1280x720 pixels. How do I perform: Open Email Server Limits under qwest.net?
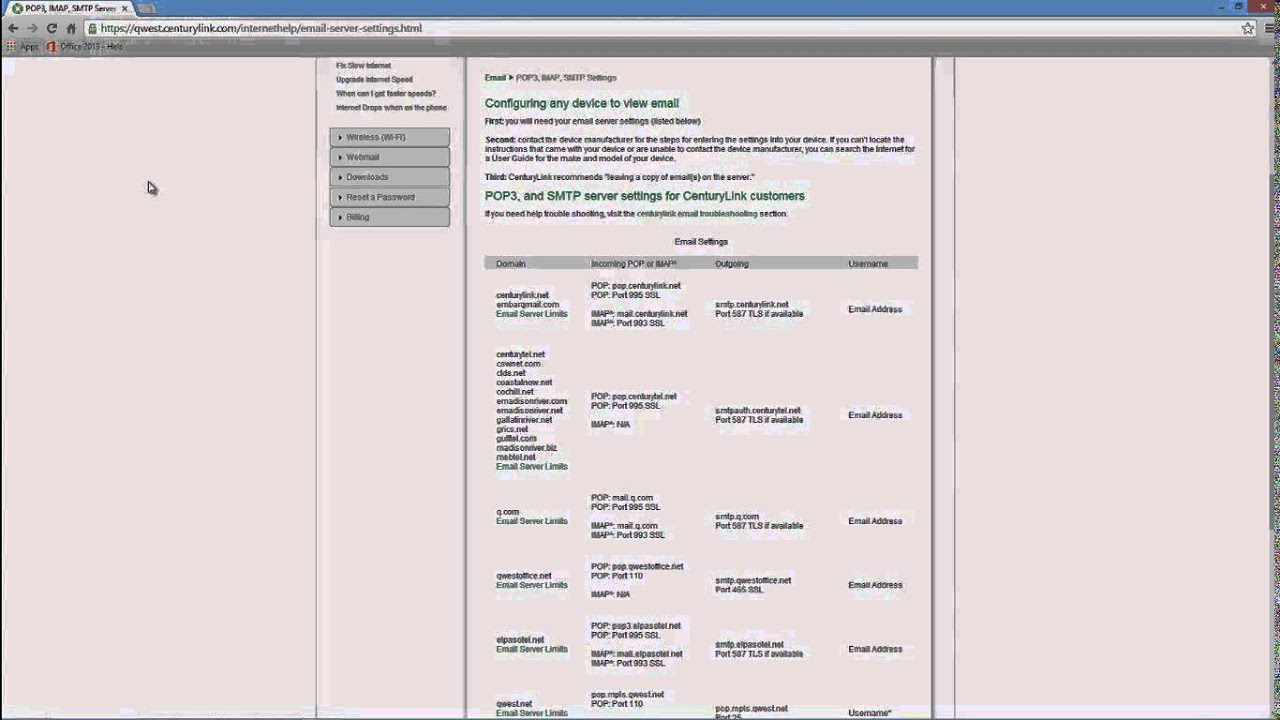[x=531, y=713]
